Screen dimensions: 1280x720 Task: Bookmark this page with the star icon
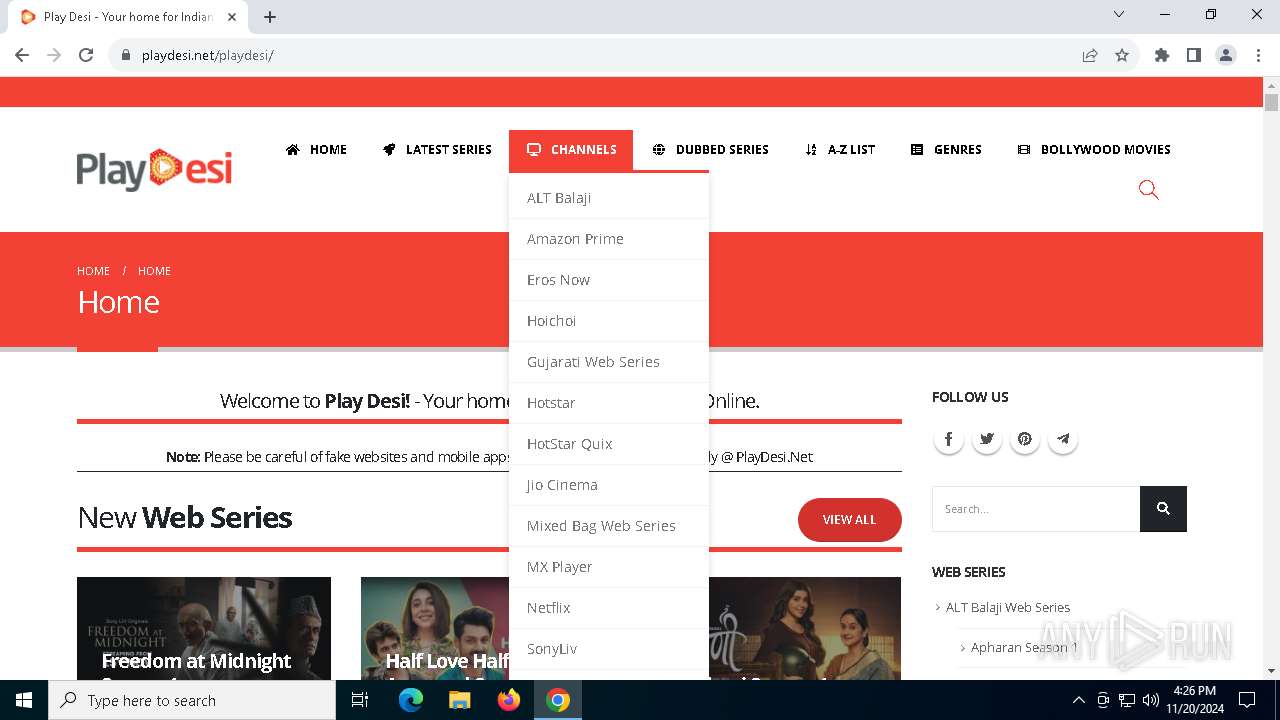1122,55
